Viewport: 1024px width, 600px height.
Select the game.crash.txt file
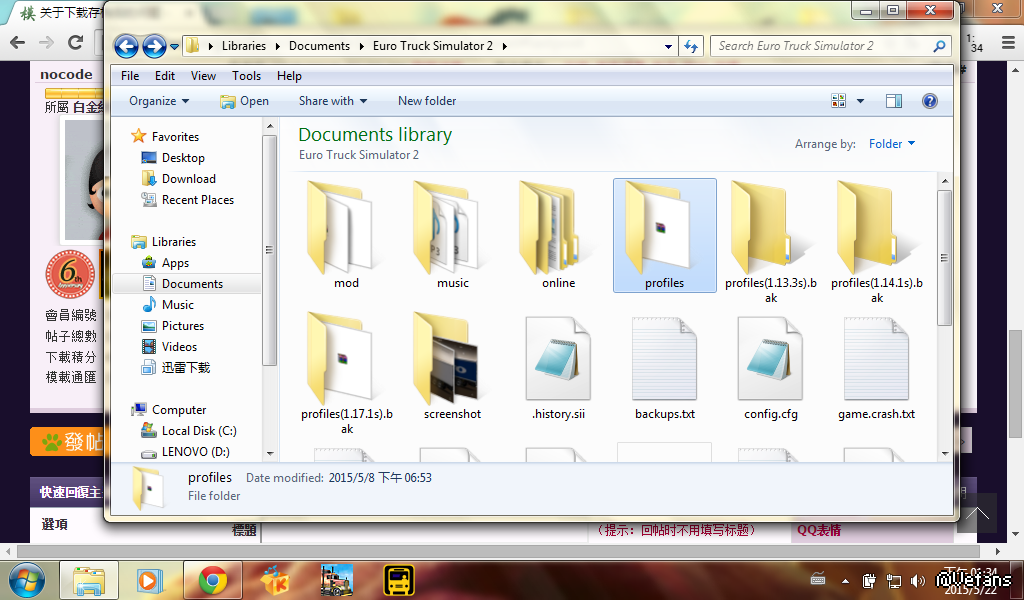[876, 366]
